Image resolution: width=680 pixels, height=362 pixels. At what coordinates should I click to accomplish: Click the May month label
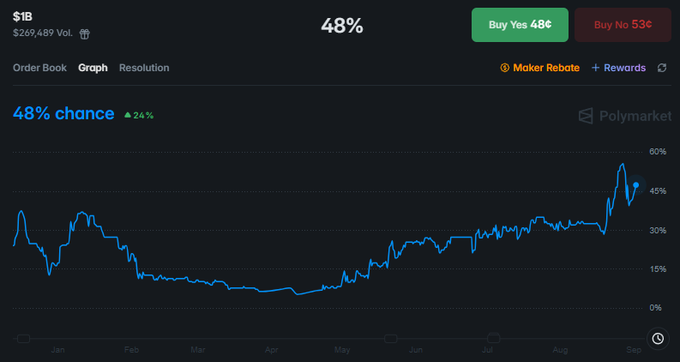342,350
